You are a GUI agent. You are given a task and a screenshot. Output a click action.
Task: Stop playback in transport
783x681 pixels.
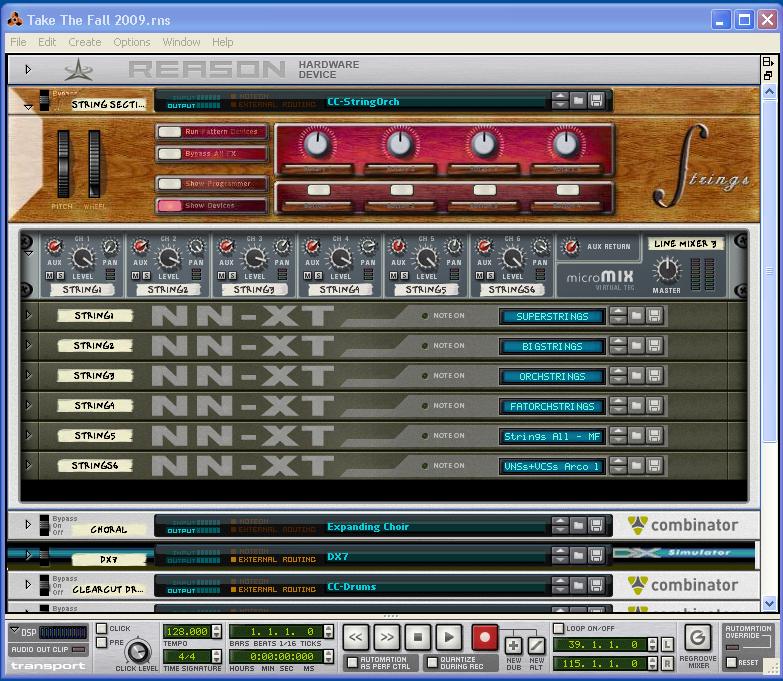418,637
